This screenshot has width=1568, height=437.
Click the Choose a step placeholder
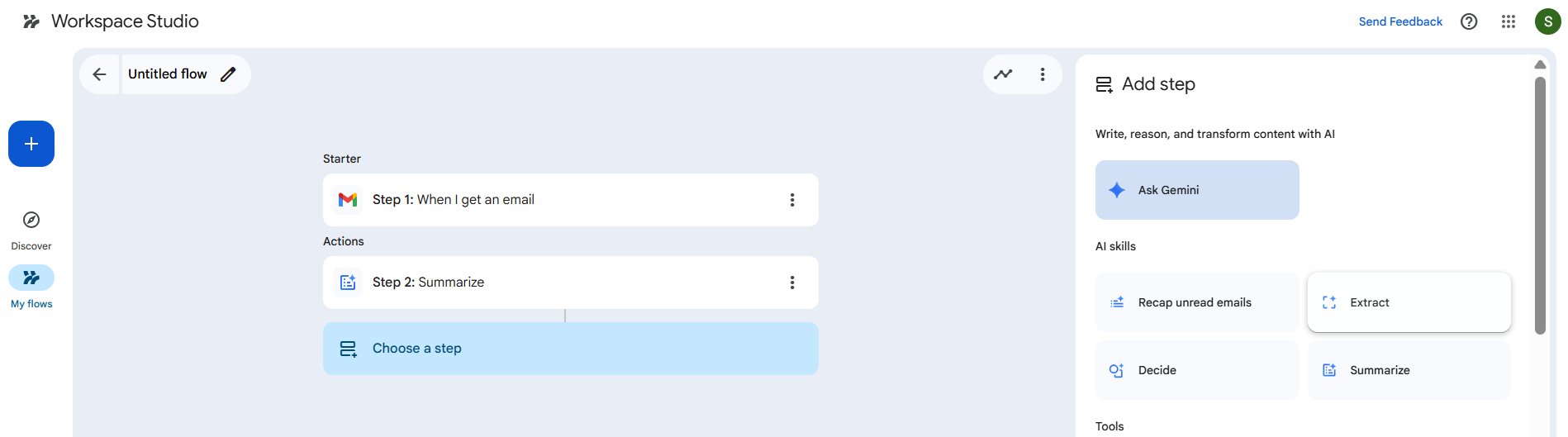[x=570, y=349]
